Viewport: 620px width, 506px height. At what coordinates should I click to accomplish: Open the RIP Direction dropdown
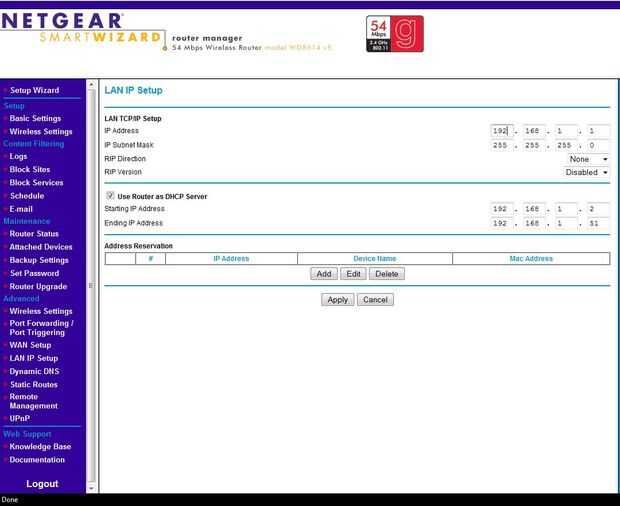click(x=588, y=159)
